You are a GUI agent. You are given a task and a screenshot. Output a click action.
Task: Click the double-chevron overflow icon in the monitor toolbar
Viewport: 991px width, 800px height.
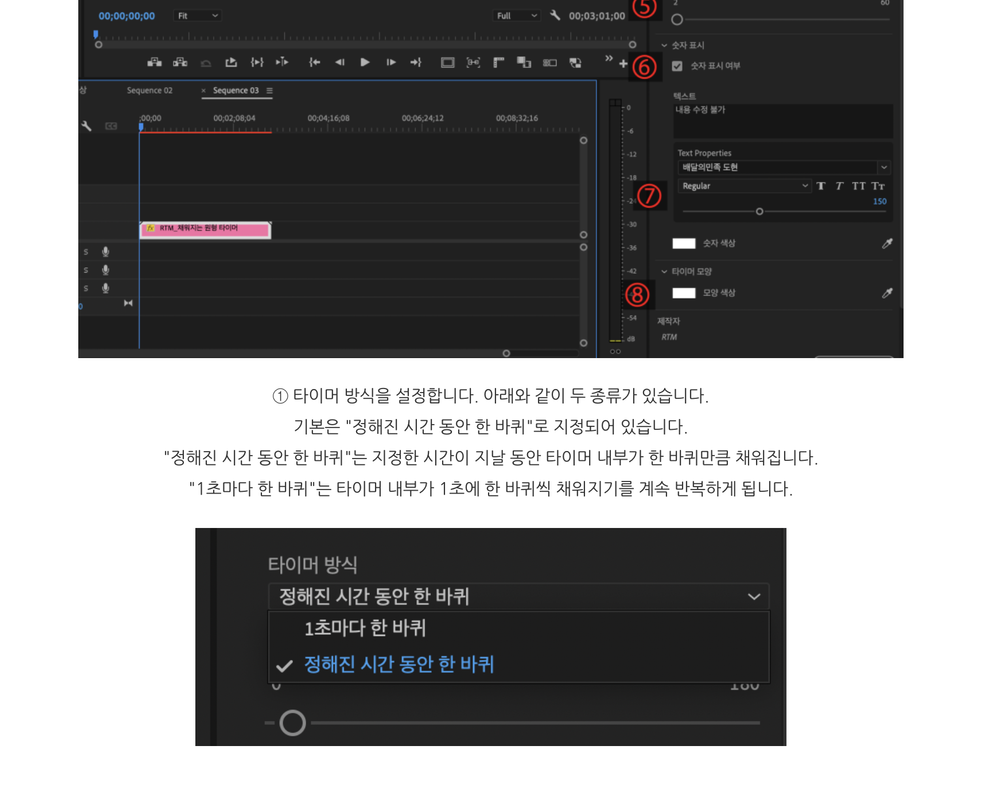tap(609, 58)
